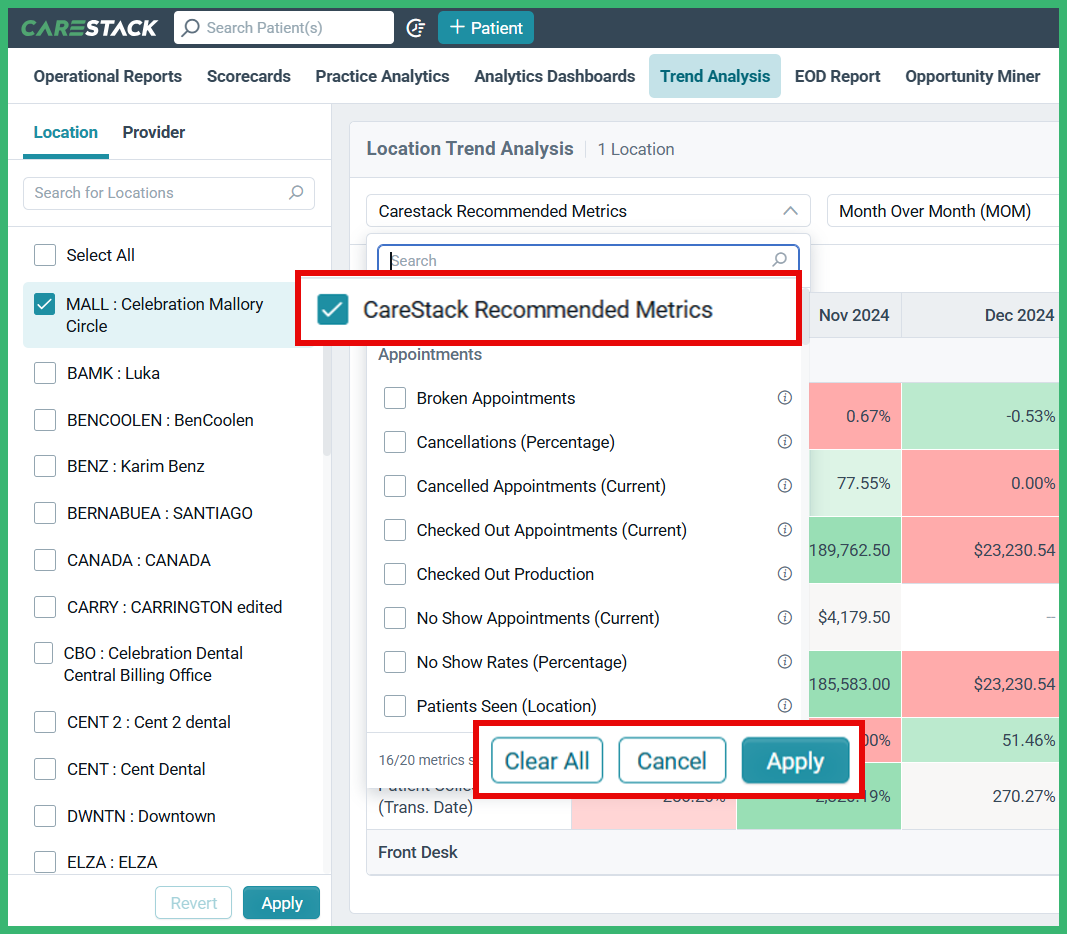Click the + Patient button
Screen dimensions: 1067x934
(x=486, y=27)
